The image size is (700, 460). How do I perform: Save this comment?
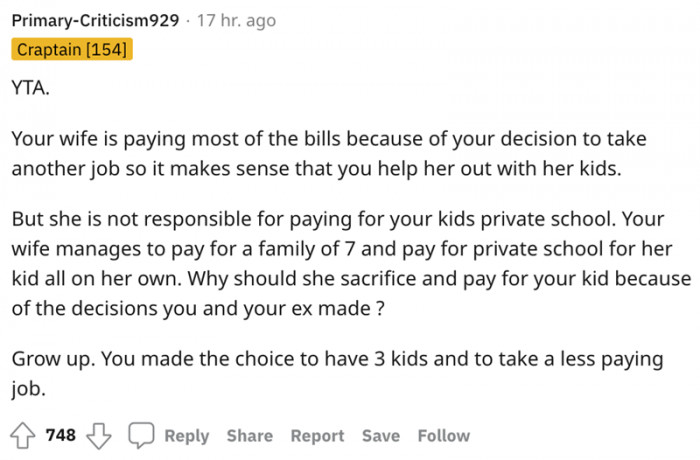(380, 435)
